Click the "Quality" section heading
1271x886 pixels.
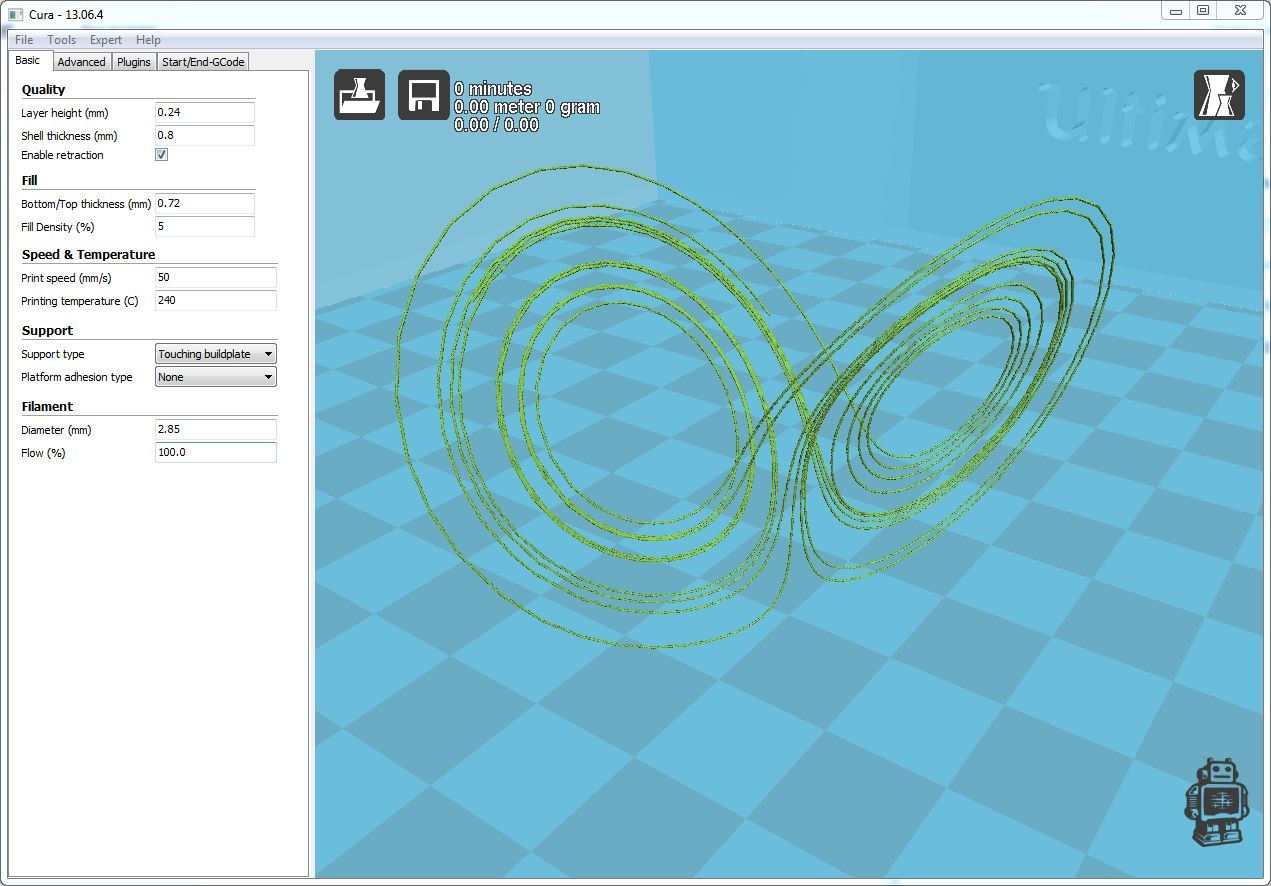point(43,89)
